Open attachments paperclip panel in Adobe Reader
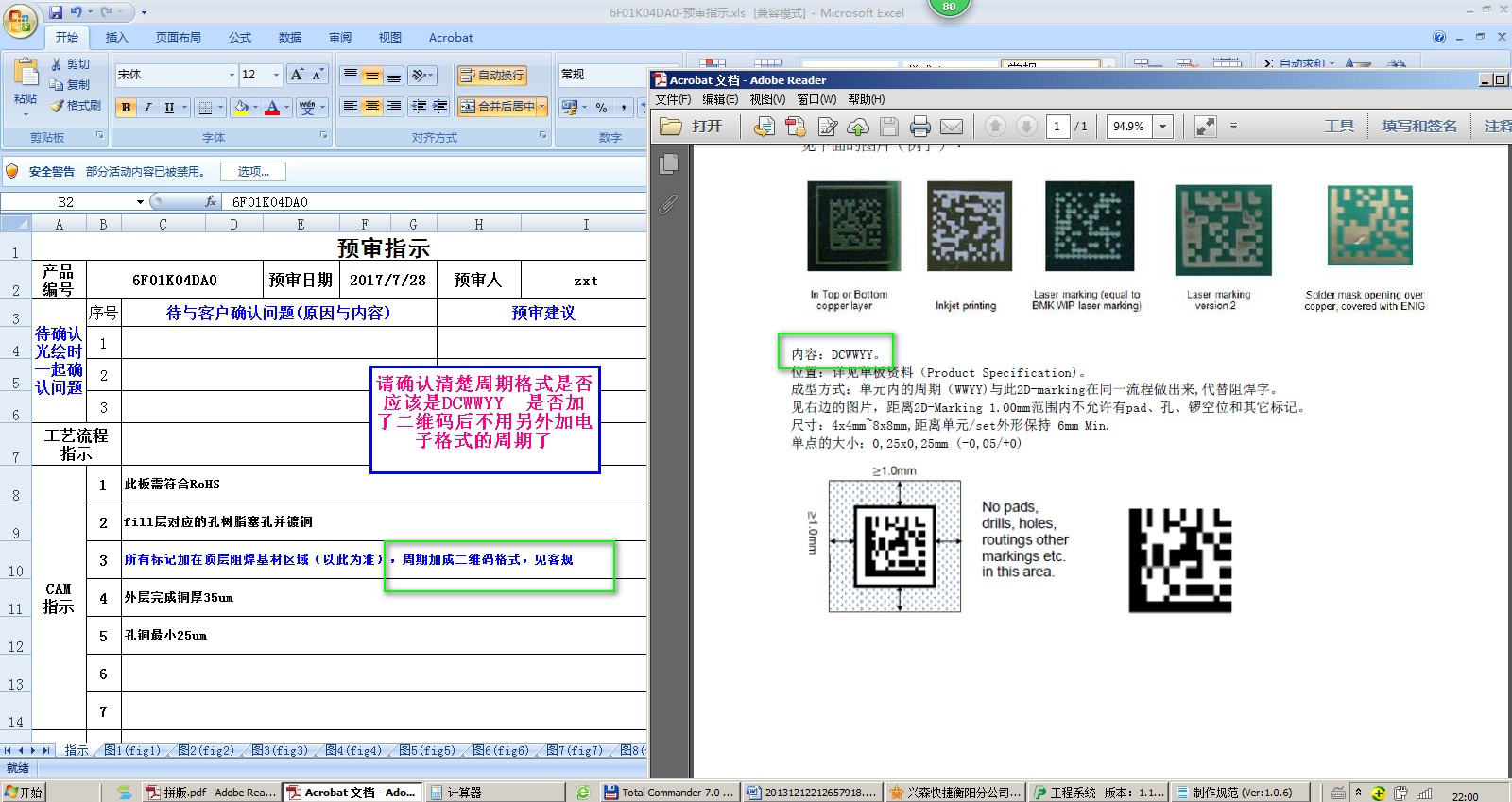1512x802 pixels. pyautogui.click(x=668, y=204)
